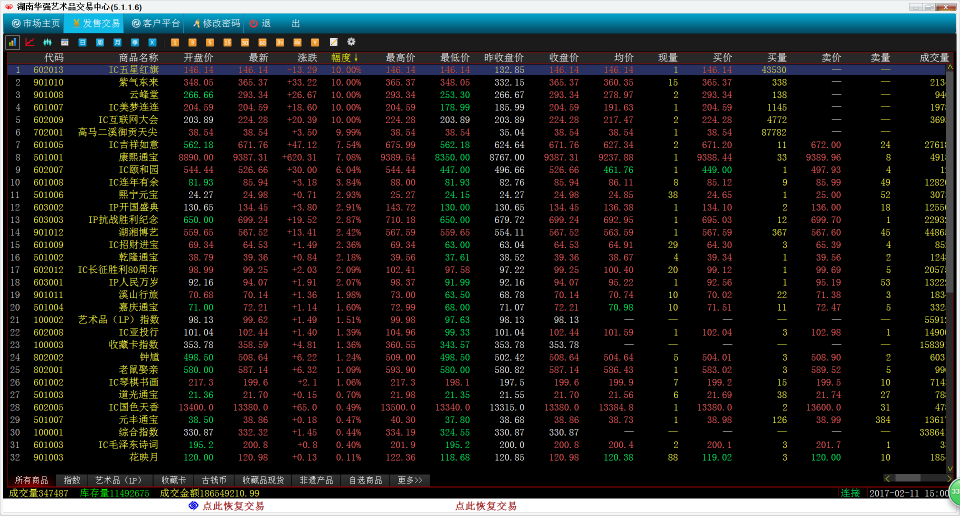
Task: Select the 收藏品现货 bottom tab
Action: [263, 480]
